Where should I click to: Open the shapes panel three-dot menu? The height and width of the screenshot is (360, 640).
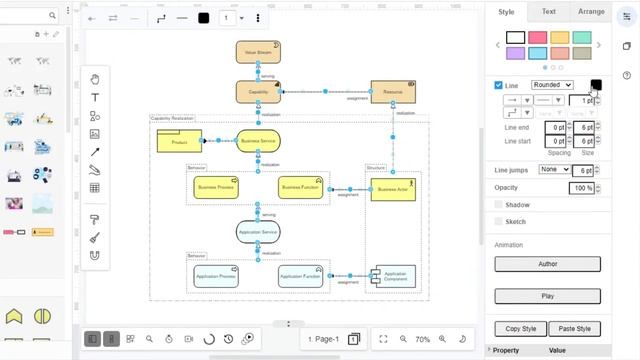click(x=68, y=10)
